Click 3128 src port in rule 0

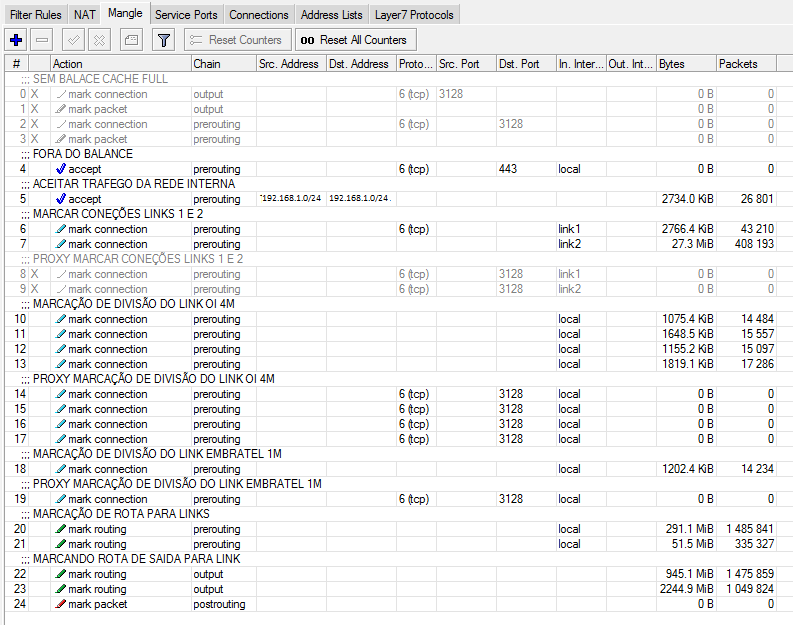coord(451,94)
